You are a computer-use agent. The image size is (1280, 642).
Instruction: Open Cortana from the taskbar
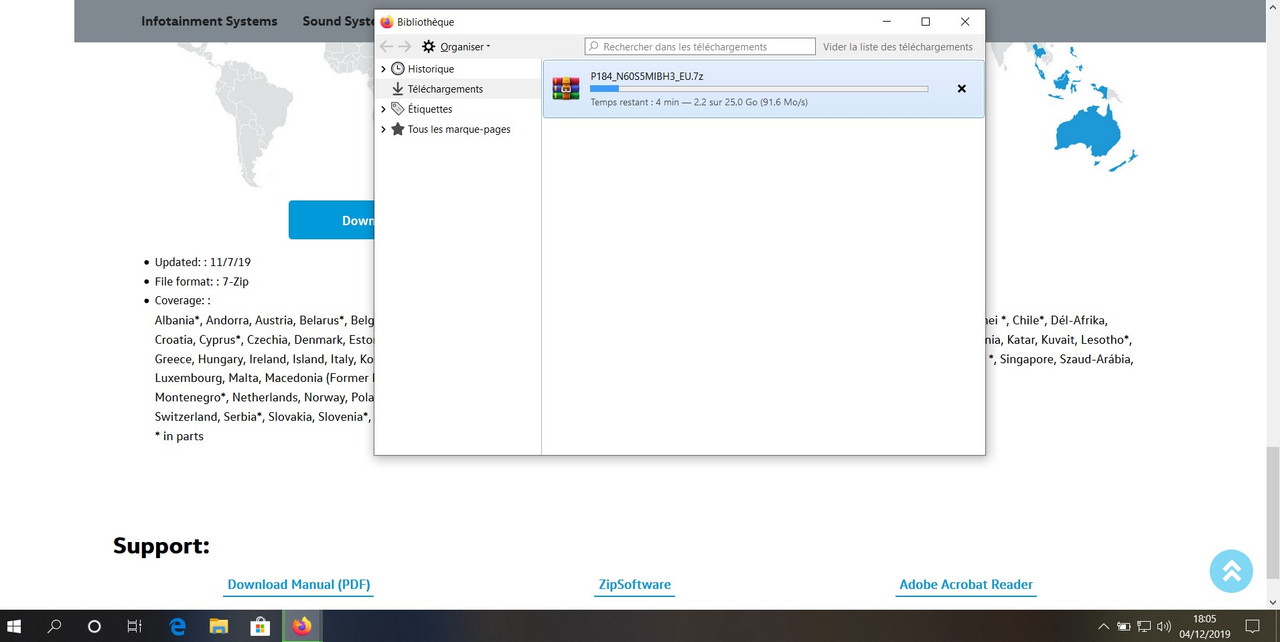(x=94, y=626)
